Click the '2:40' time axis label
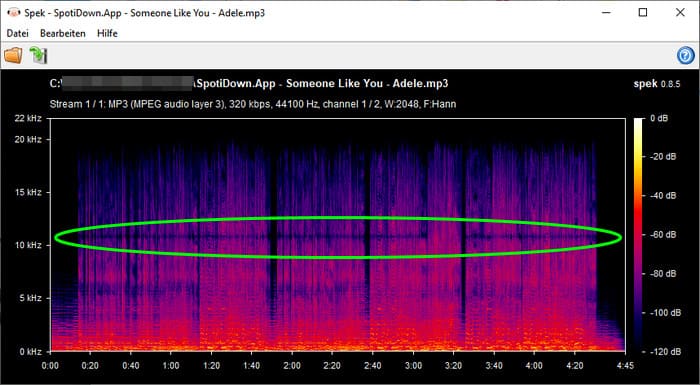This screenshot has height=385, width=700. pos(373,366)
